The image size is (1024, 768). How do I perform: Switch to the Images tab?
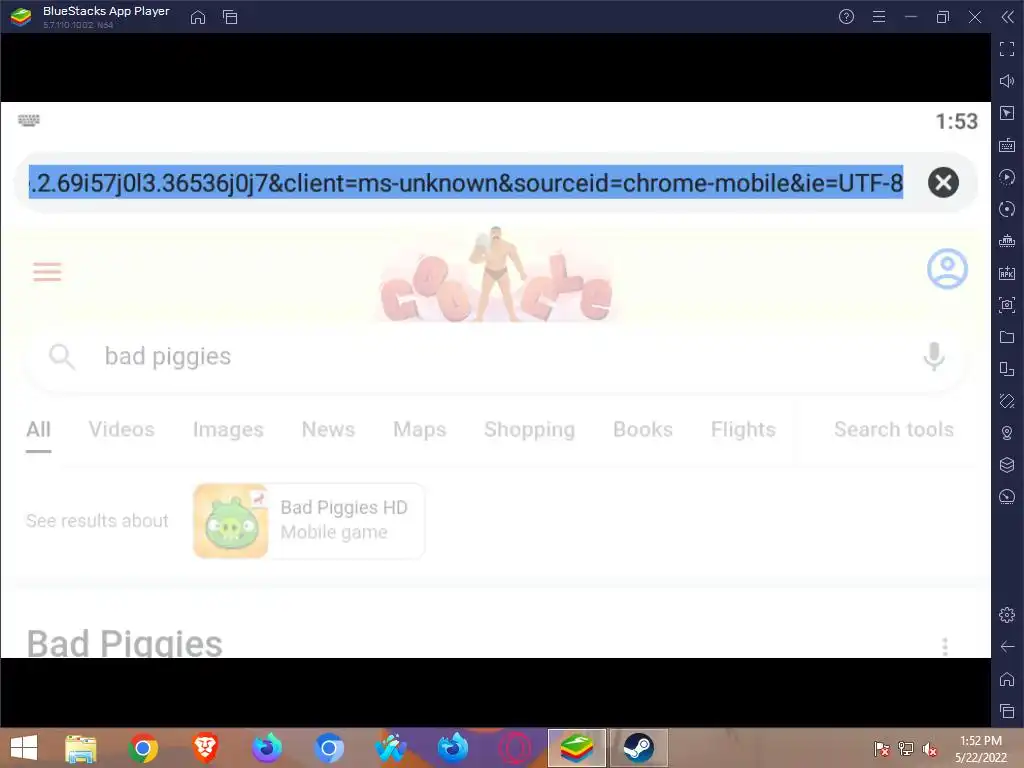tap(228, 429)
